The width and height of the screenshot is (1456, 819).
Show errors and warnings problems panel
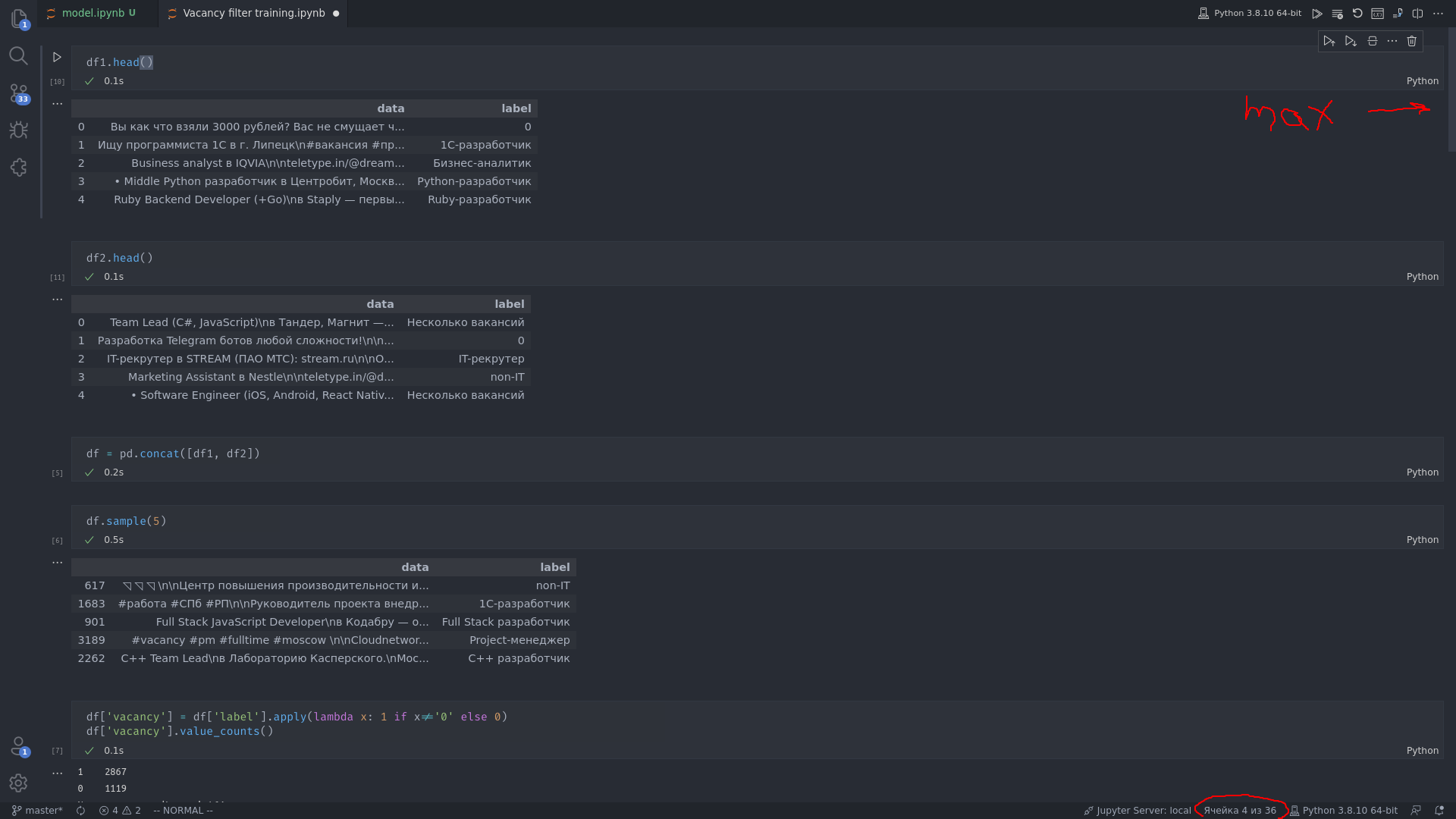click(x=120, y=811)
